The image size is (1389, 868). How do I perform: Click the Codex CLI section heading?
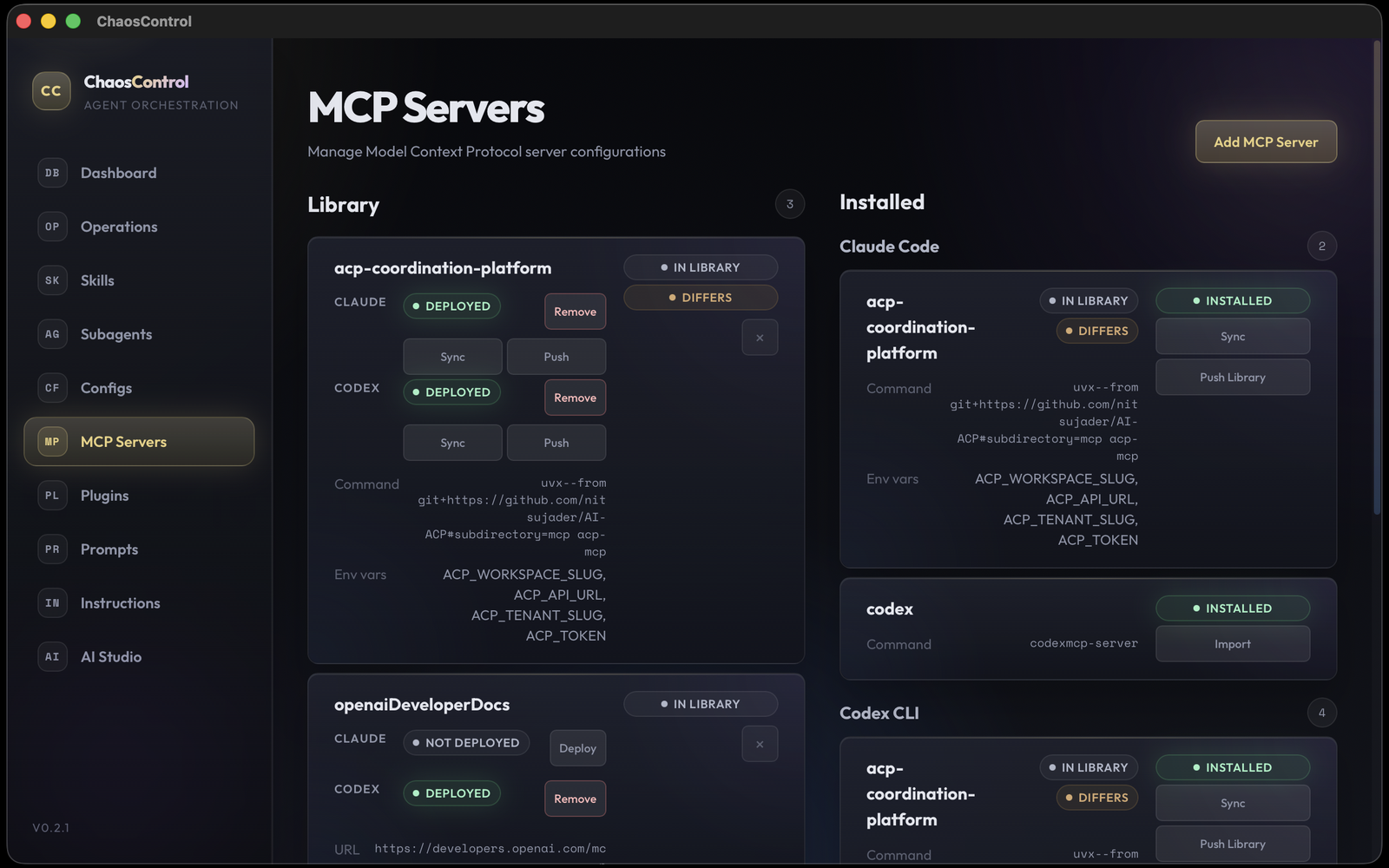coord(879,713)
